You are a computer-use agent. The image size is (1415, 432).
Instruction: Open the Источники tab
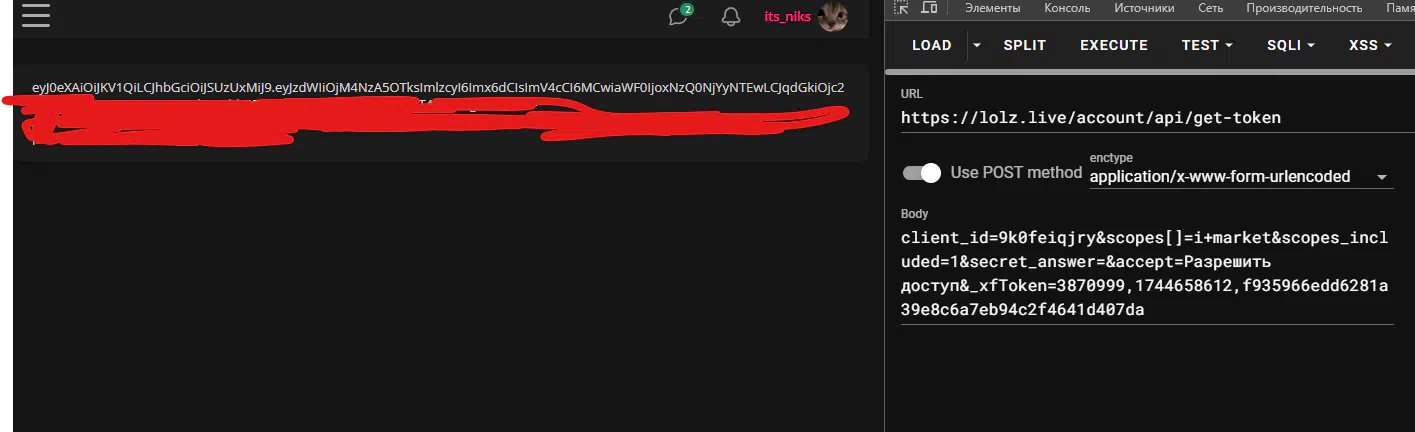[x=1145, y=8]
